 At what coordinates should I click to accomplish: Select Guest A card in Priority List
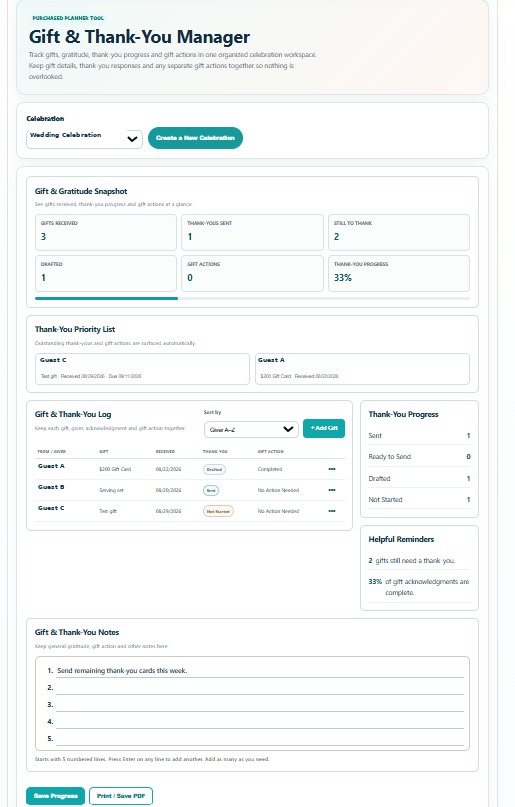click(362, 369)
